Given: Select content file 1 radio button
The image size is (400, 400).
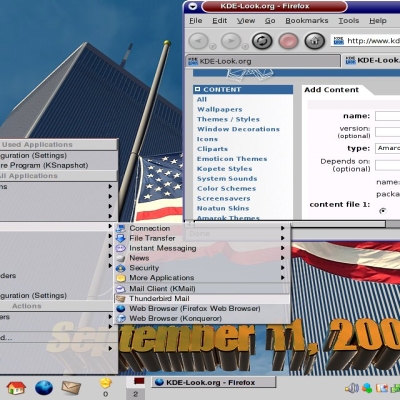Looking at the screenshot, I should click(383, 211).
